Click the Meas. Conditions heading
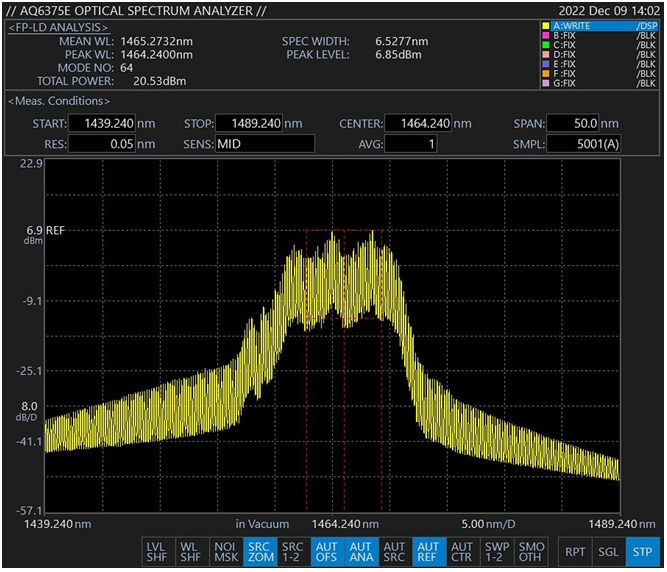Viewport: 667px width, 572px height. coord(59,101)
